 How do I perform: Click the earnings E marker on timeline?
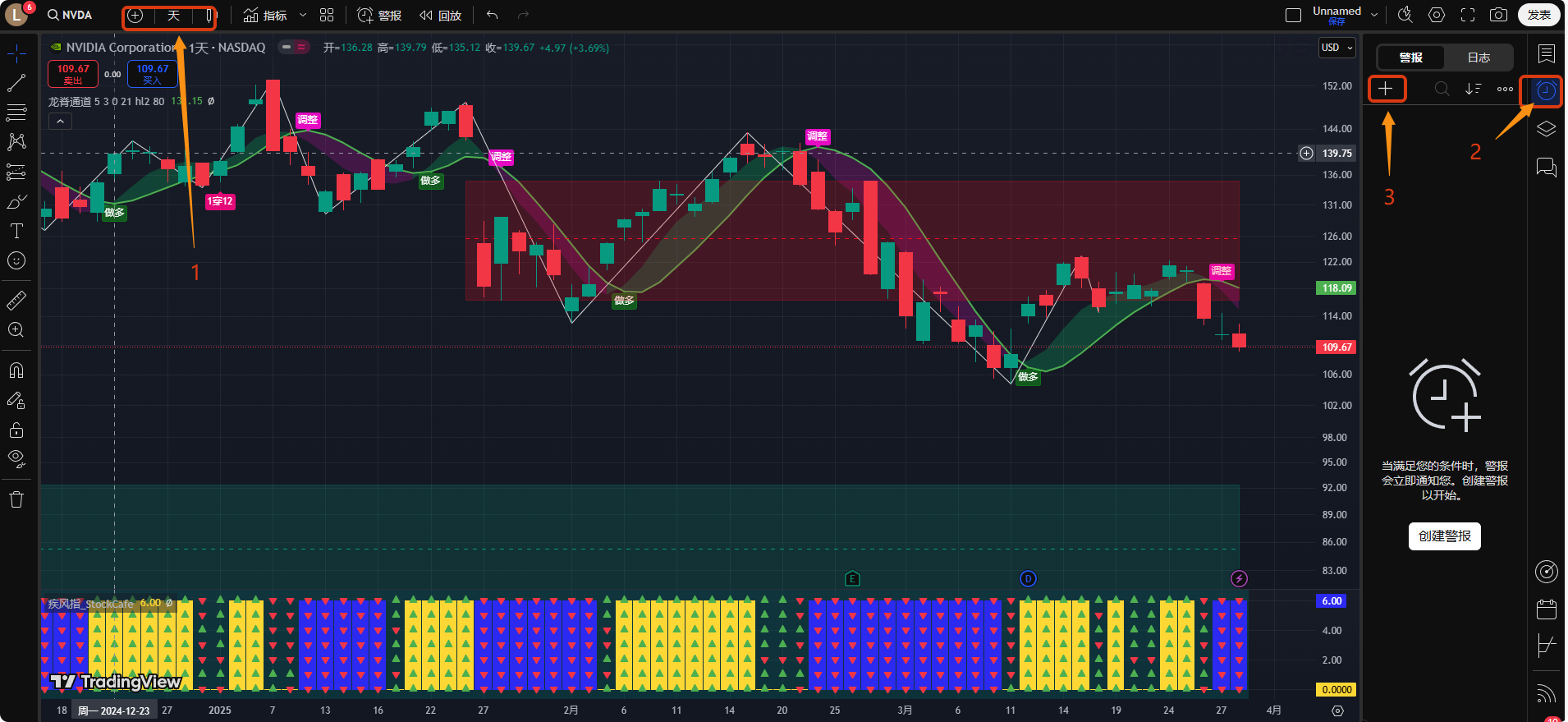tap(852, 579)
